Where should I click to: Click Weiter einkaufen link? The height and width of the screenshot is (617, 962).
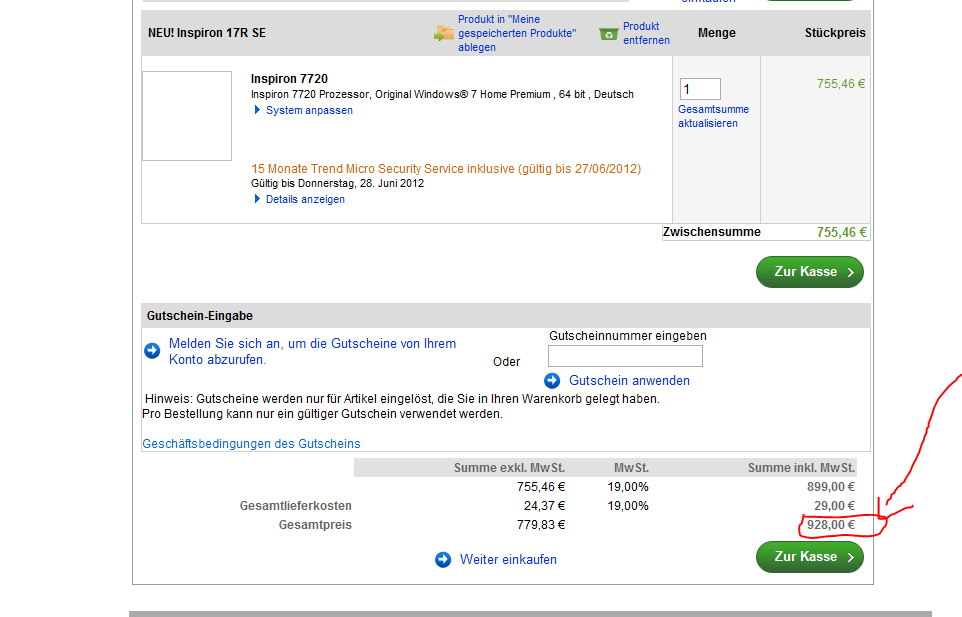click(509, 559)
